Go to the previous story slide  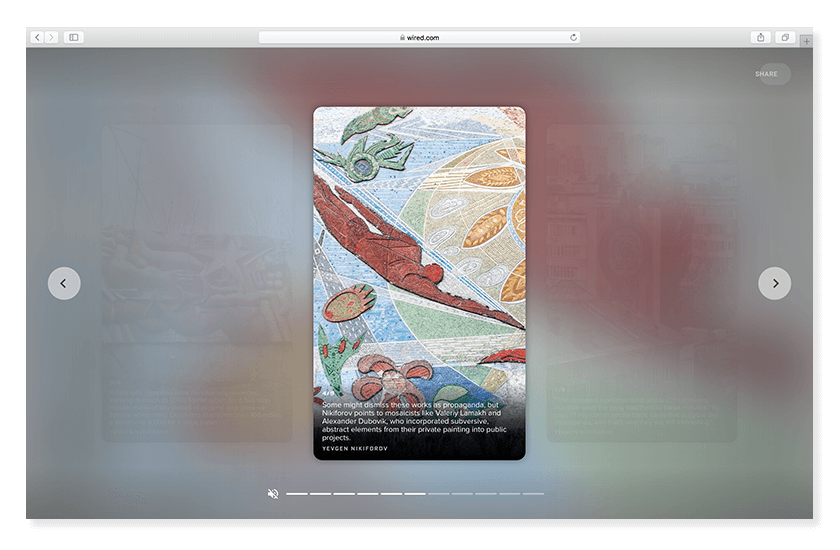(x=64, y=283)
